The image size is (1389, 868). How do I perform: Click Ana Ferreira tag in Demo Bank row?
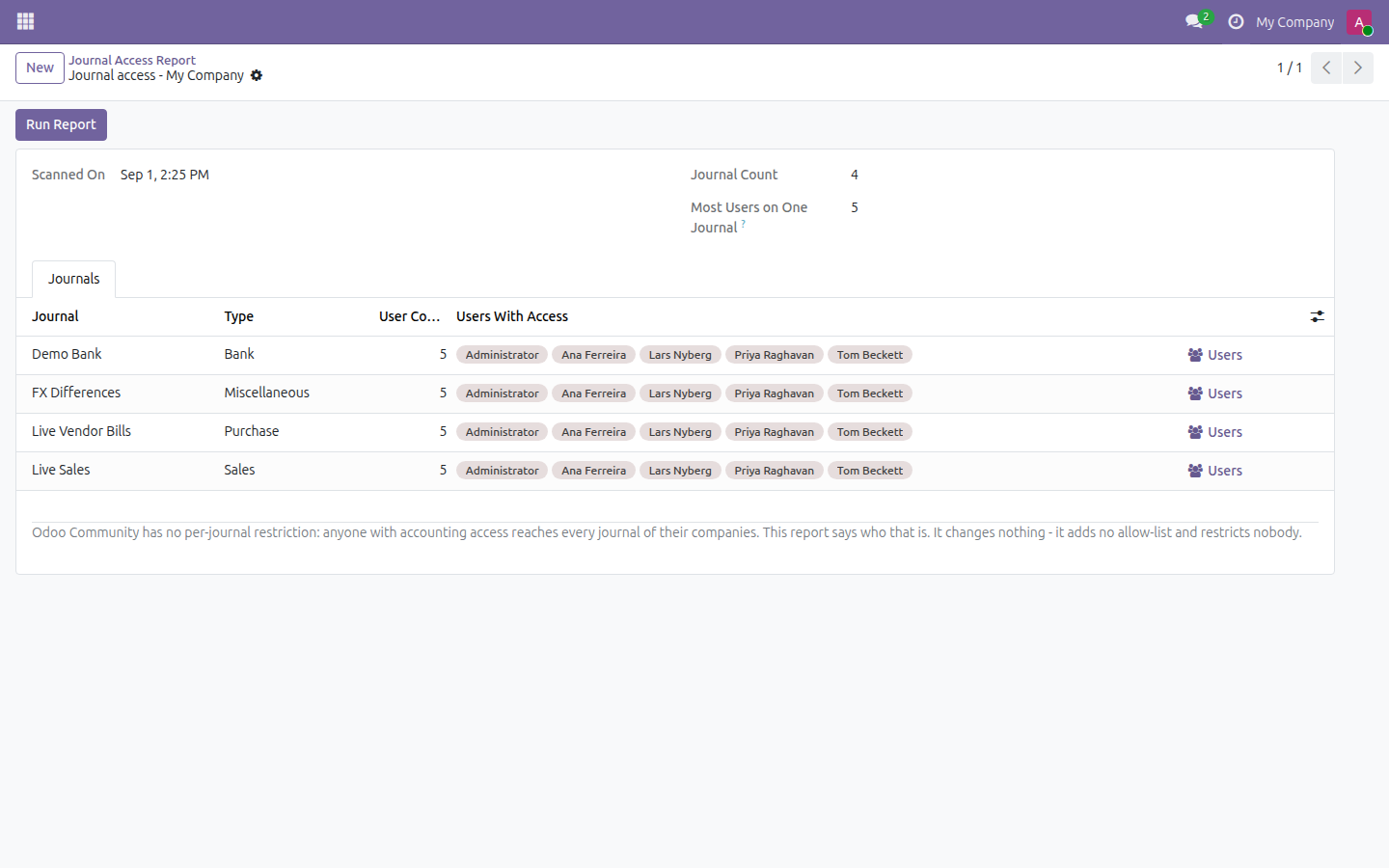[x=593, y=355]
